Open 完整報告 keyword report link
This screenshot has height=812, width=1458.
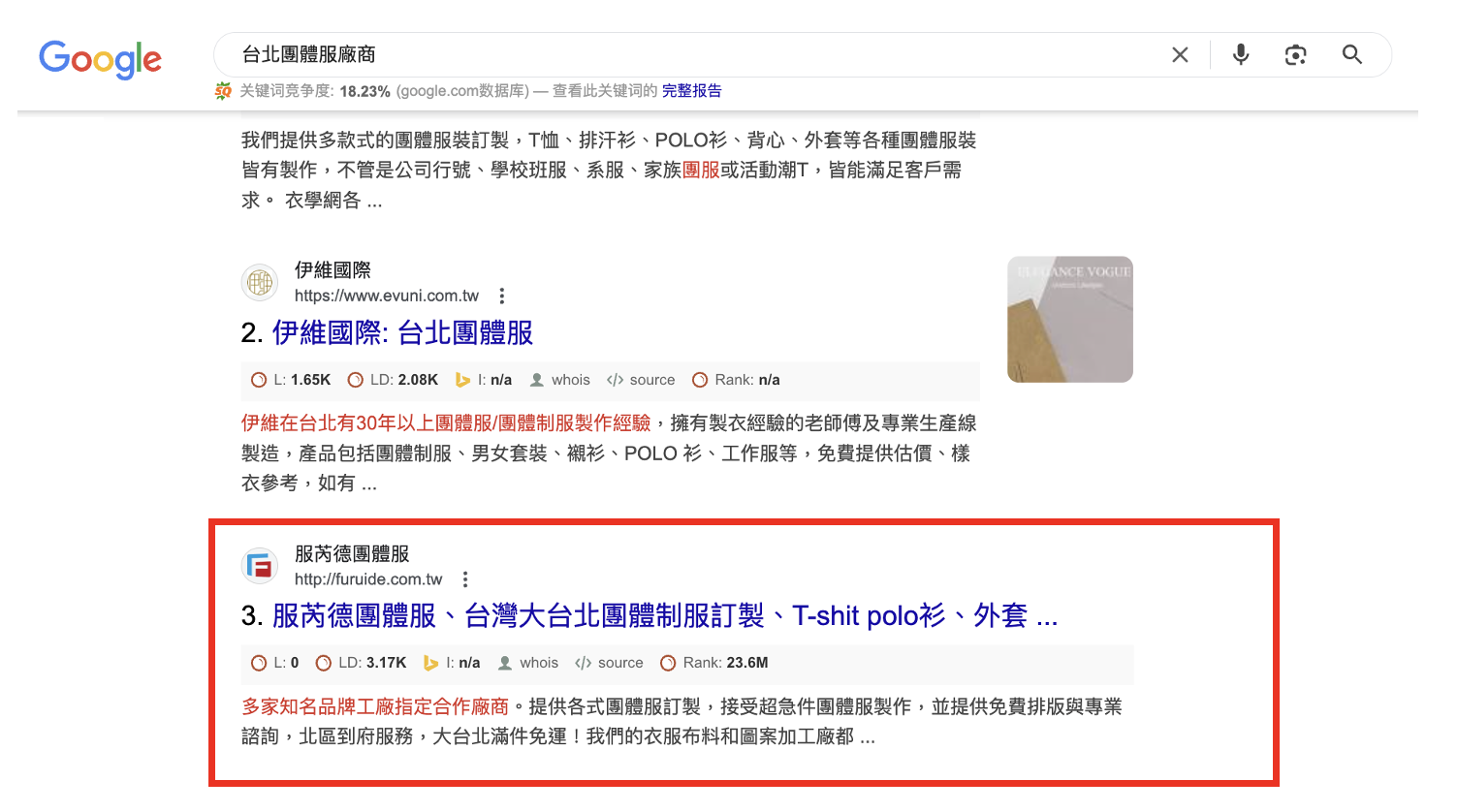692,91
